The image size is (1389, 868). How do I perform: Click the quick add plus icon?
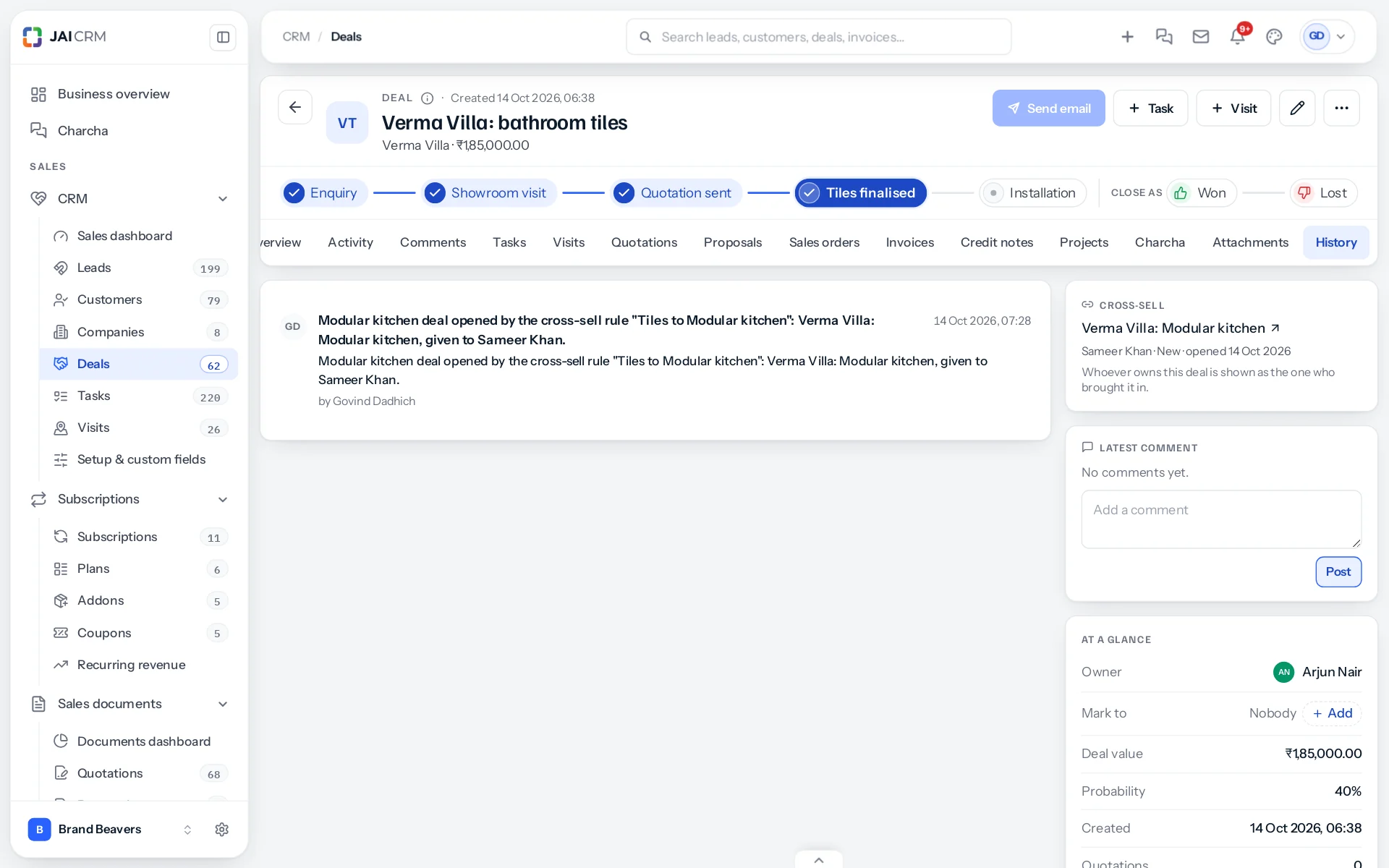(1127, 37)
